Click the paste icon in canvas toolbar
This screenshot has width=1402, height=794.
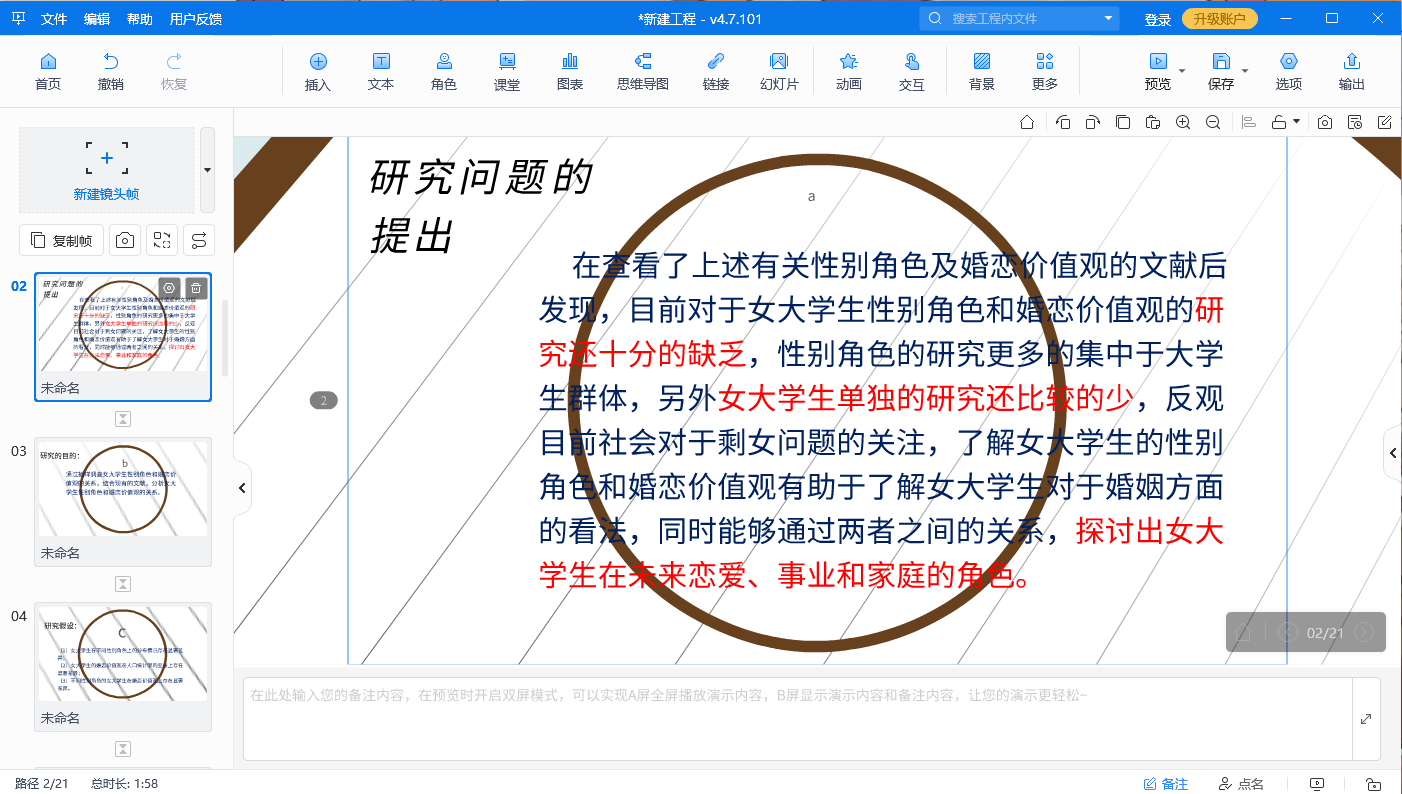pos(1153,122)
